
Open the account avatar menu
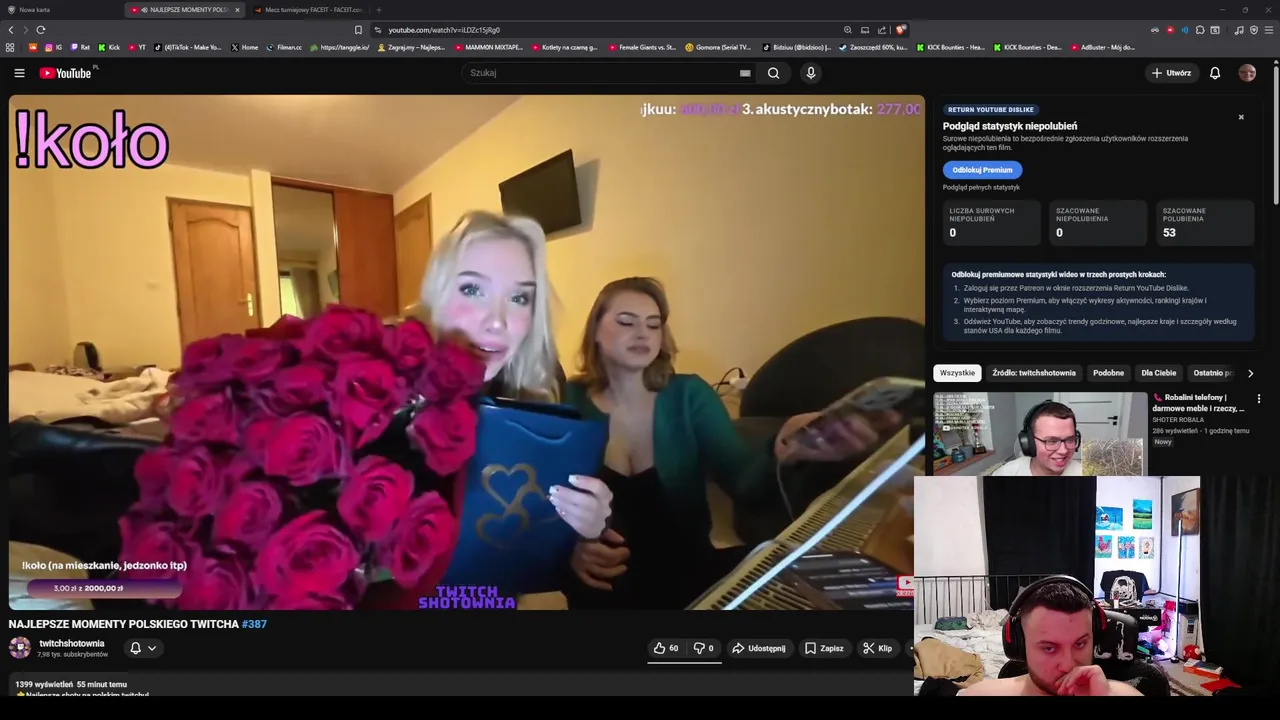pos(1247,73)
